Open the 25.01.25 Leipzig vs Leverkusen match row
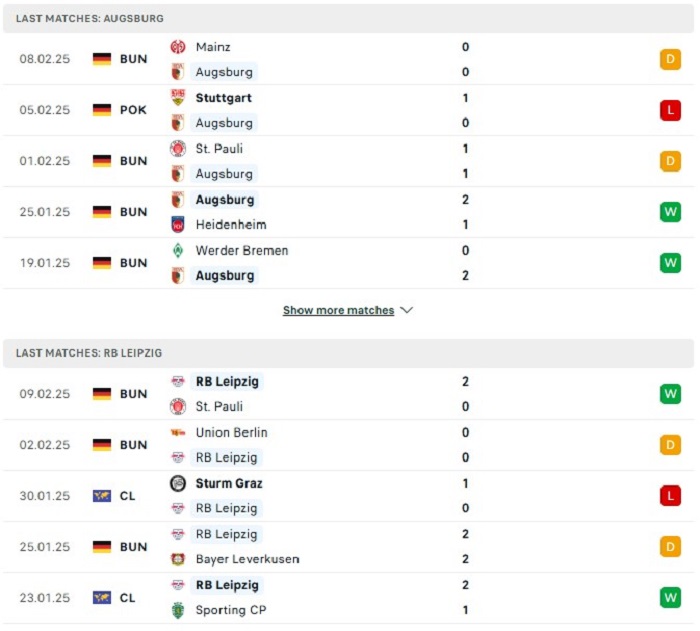Image resolution: width=700 pixels, height=631 pixels. pyautogui.click(x=350, y=547)
